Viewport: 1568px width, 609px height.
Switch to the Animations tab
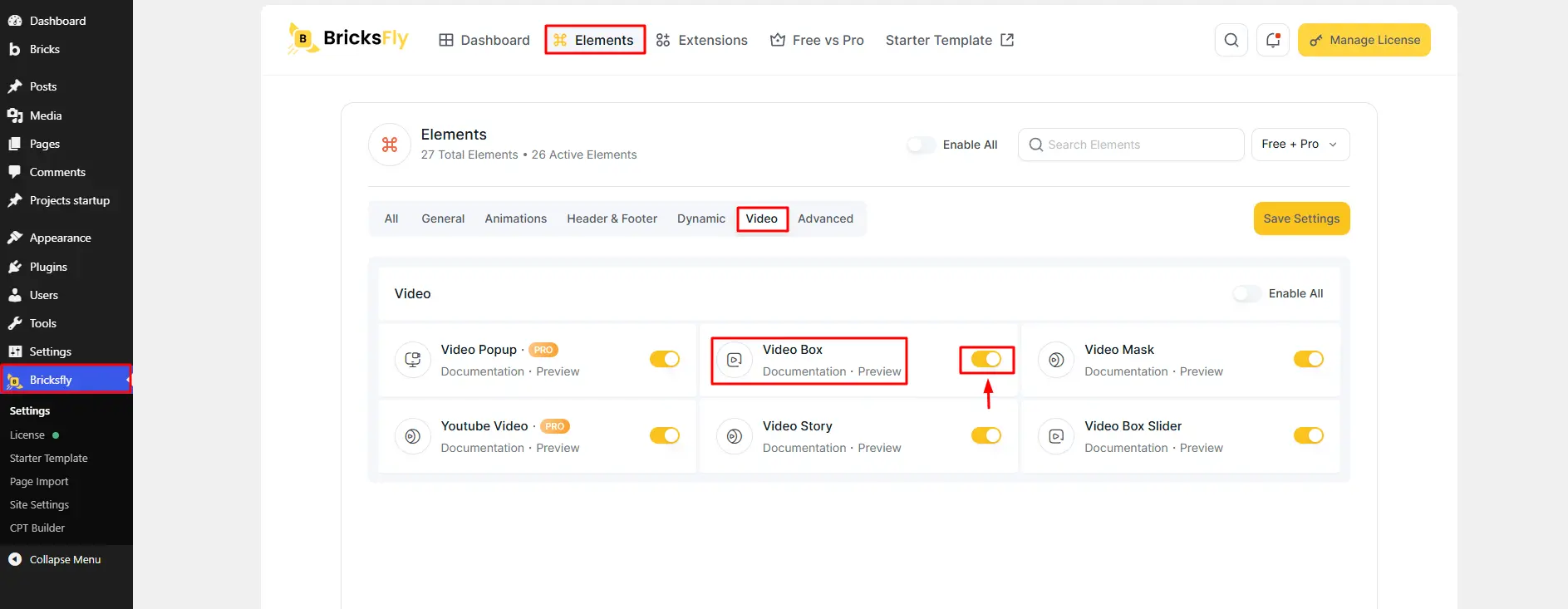click(516, 219)
